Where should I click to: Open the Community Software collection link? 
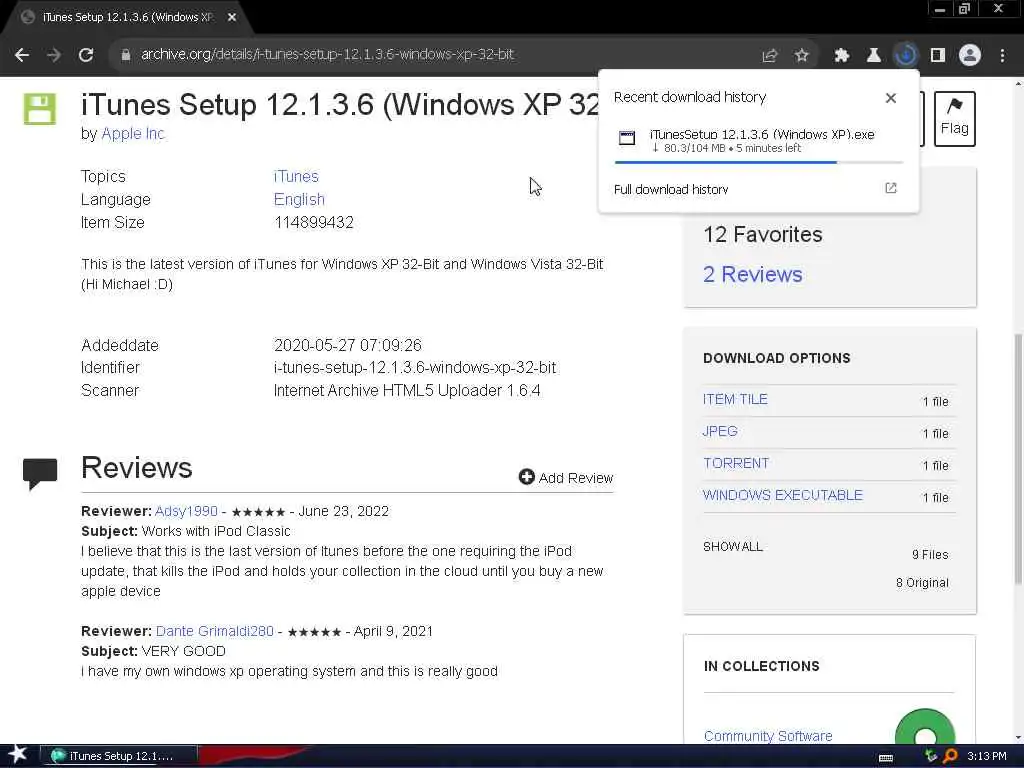tap(768, 736)
